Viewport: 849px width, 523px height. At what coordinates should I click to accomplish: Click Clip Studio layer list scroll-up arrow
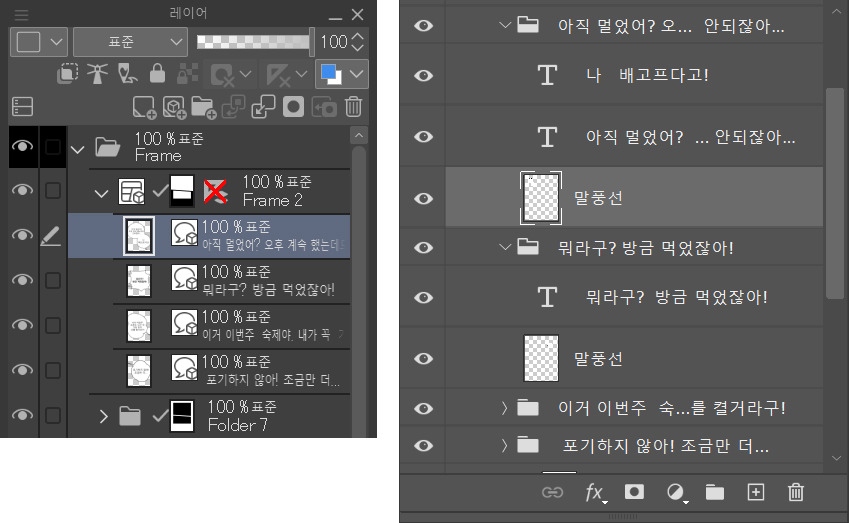(x=358, y=135)
